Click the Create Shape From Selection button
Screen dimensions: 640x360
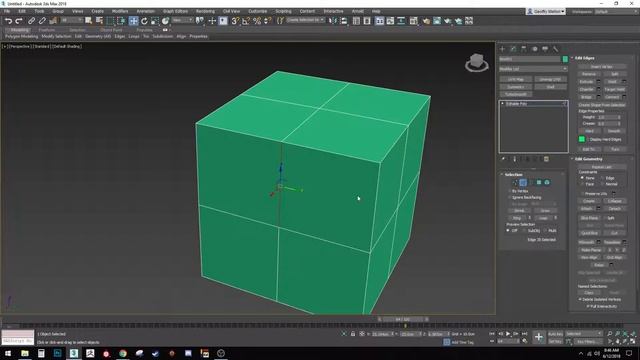[602, 105]
